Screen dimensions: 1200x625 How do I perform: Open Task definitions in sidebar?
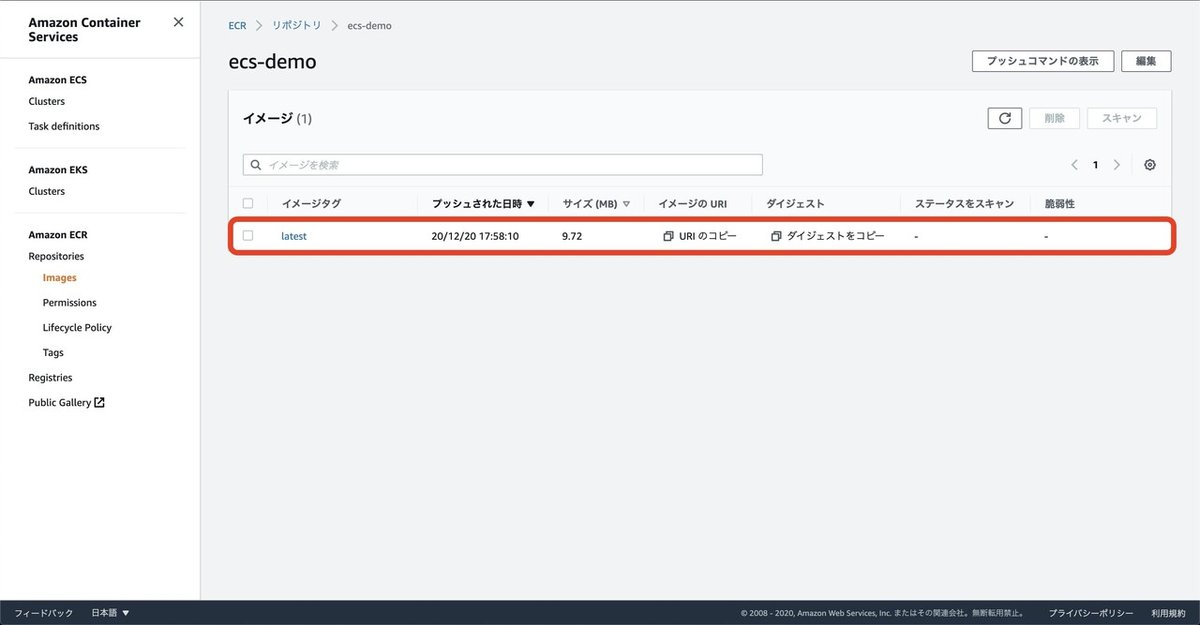click(64, 127)
